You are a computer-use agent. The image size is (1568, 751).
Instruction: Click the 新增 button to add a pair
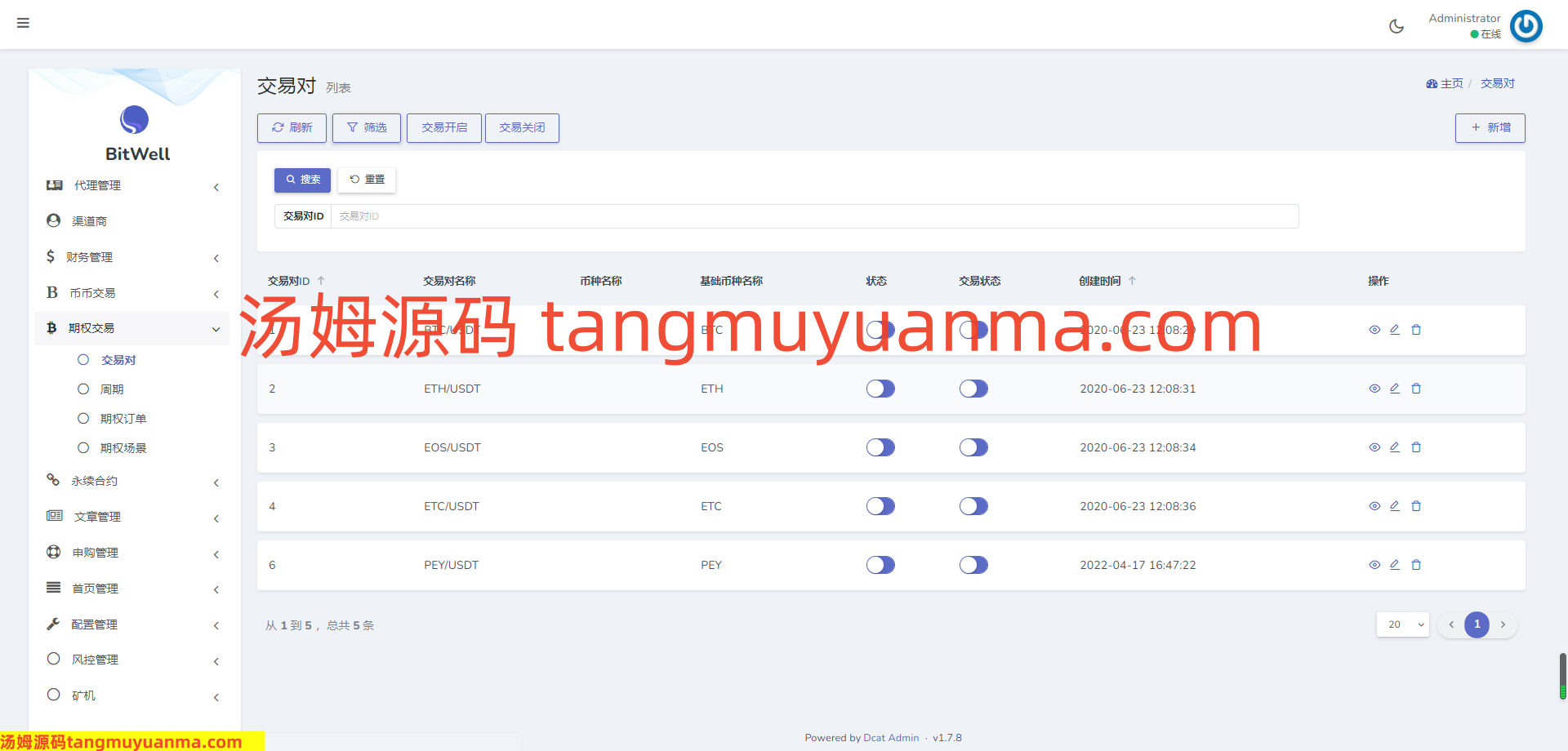coord(1490,128)
